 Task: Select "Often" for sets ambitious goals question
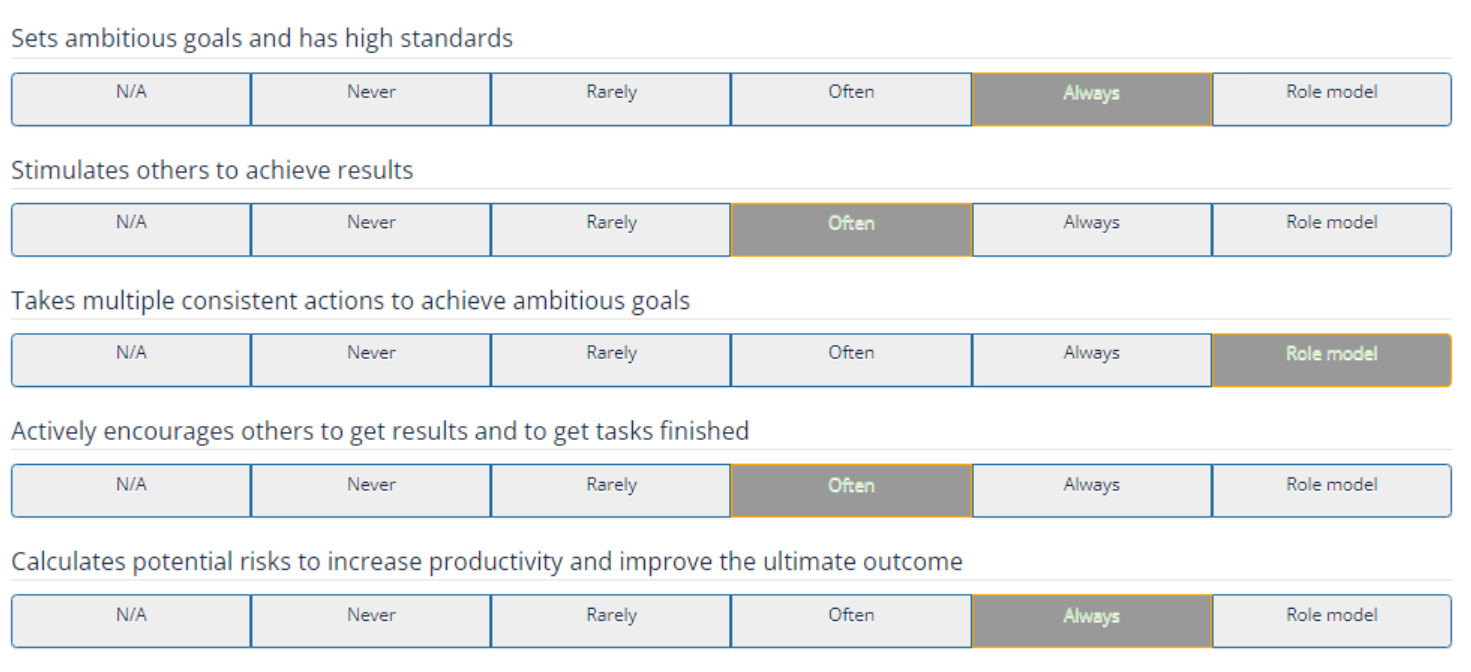pos(851,98)
